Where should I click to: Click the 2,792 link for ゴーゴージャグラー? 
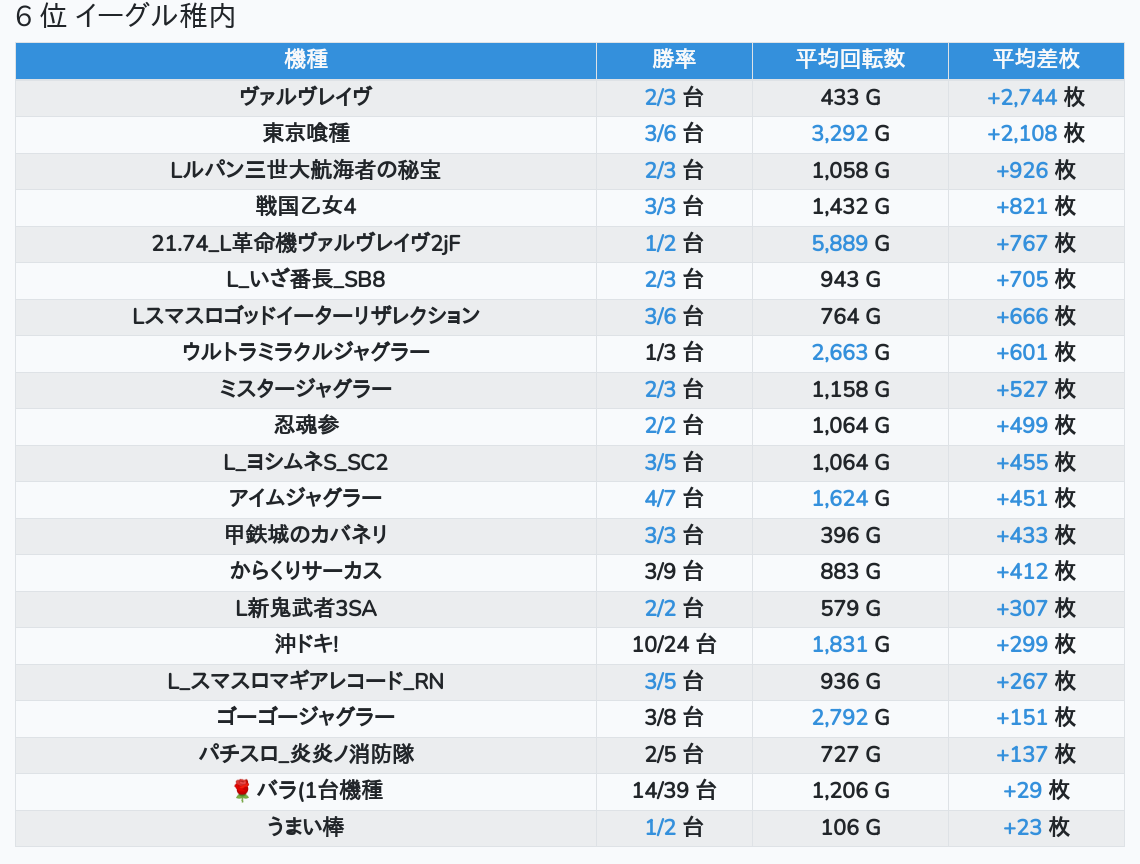(x=840, y=718)
